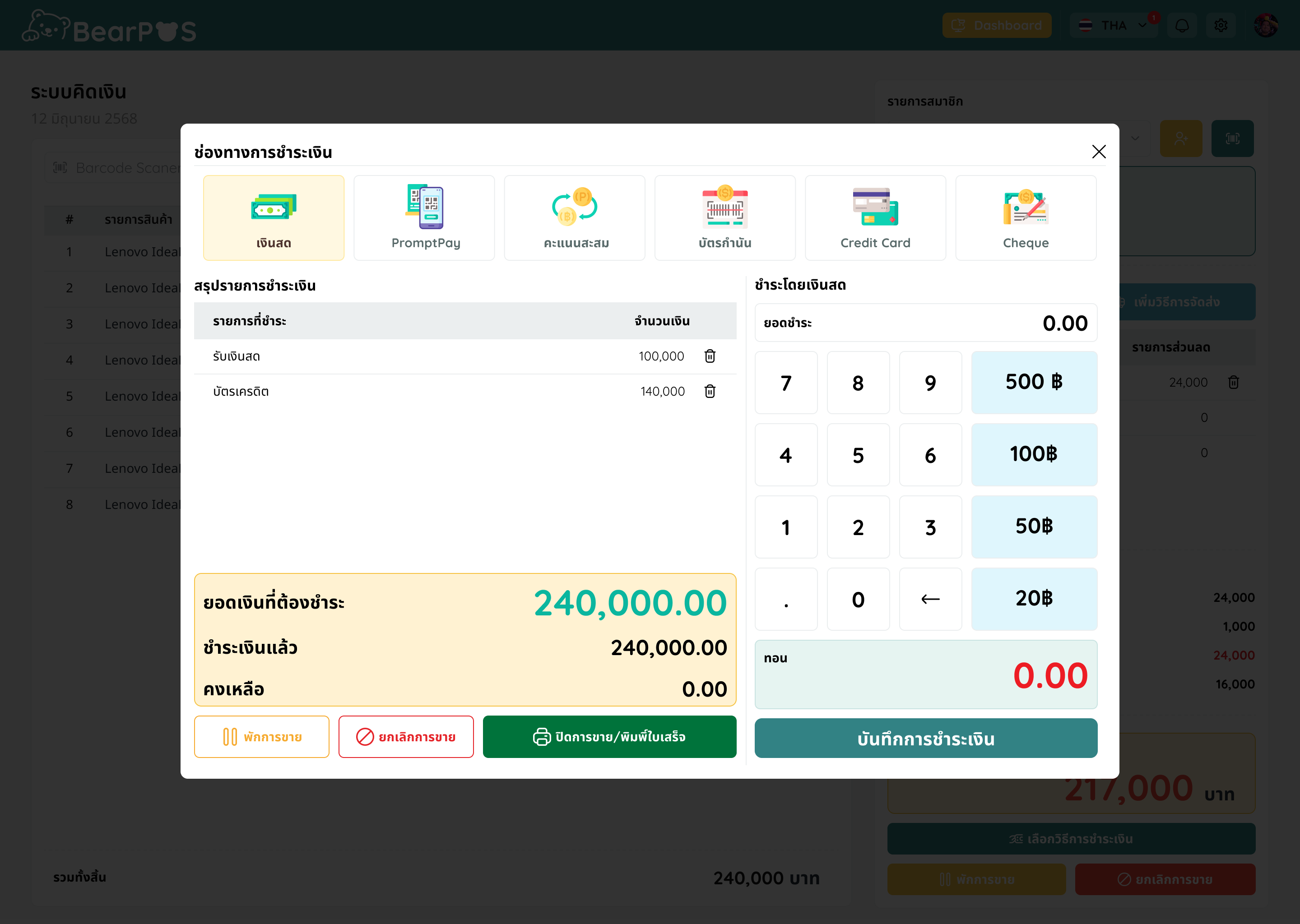This screenshot has width=1300, height=924.
Task: Click the Barcode Scaner input field
Action: (x=114, y=168)
